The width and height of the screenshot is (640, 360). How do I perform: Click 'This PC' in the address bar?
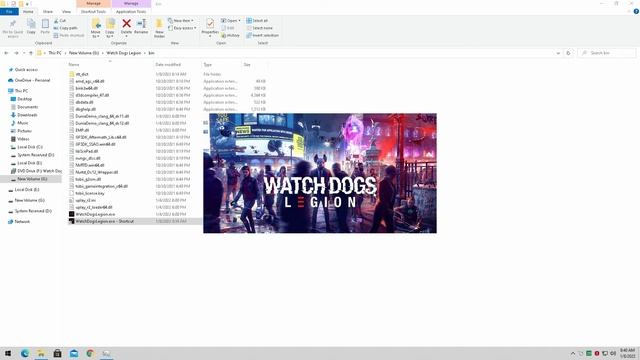coord(55,53)
